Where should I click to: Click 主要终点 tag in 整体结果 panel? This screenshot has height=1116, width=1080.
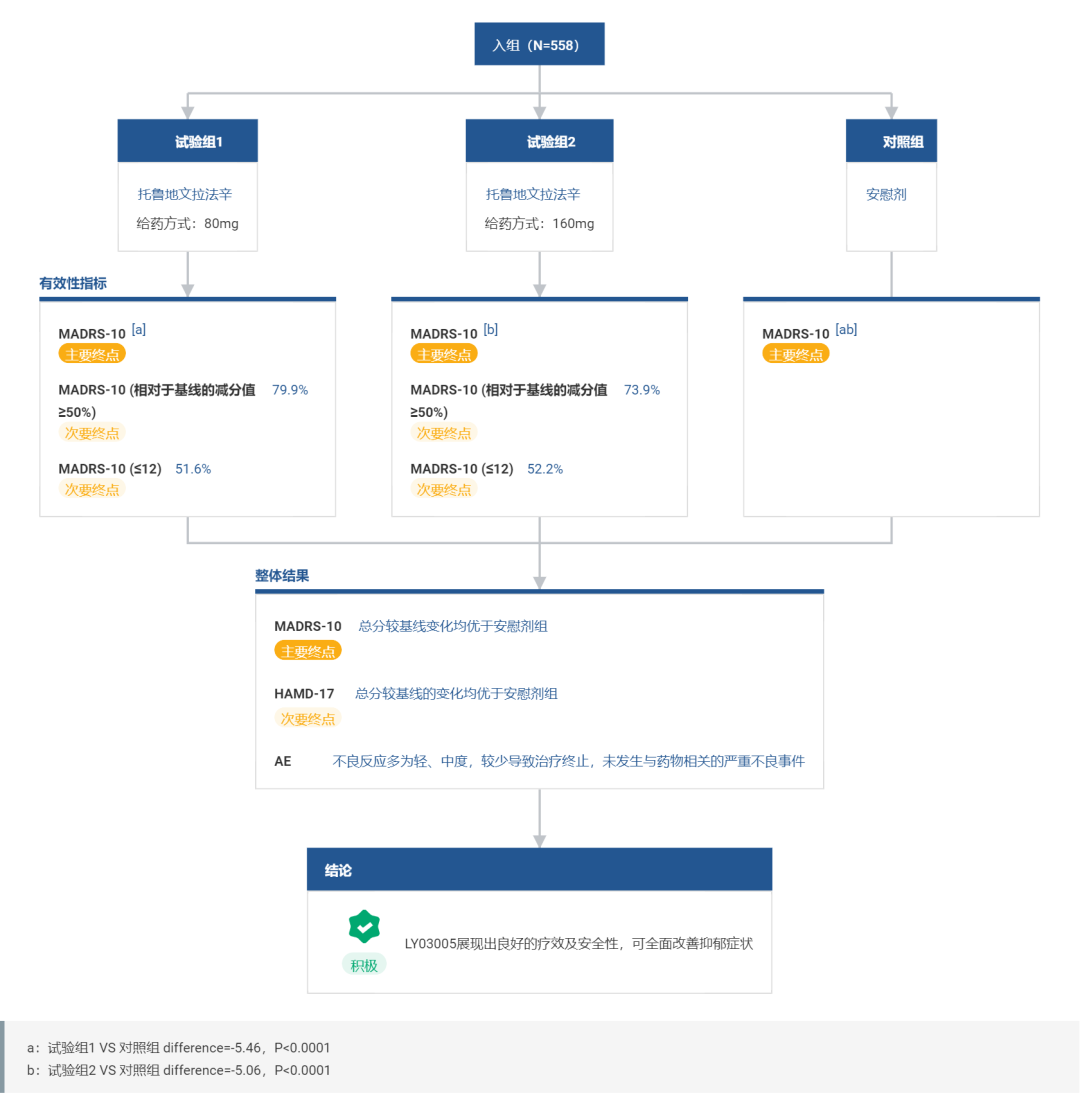coord(308,651)
